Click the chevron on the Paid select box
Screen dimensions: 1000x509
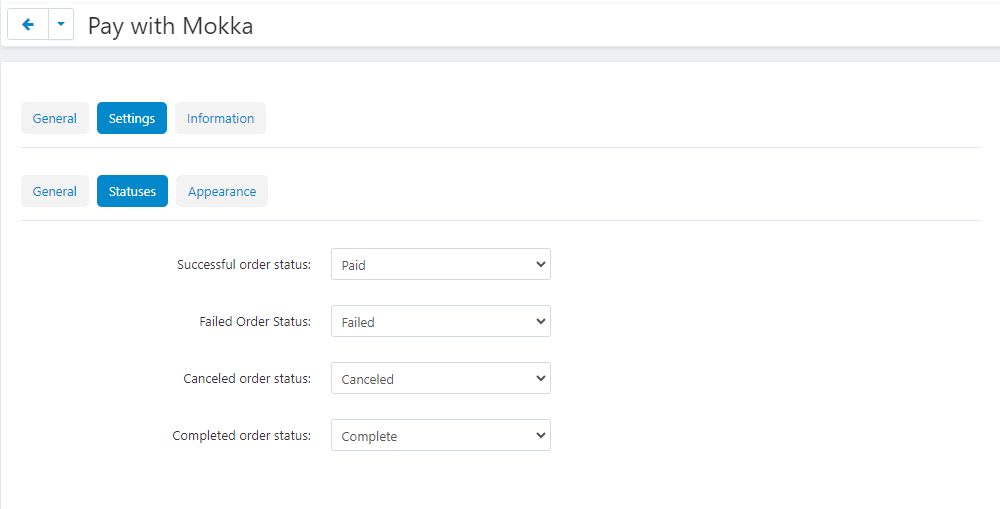click(x=541, y=265)
